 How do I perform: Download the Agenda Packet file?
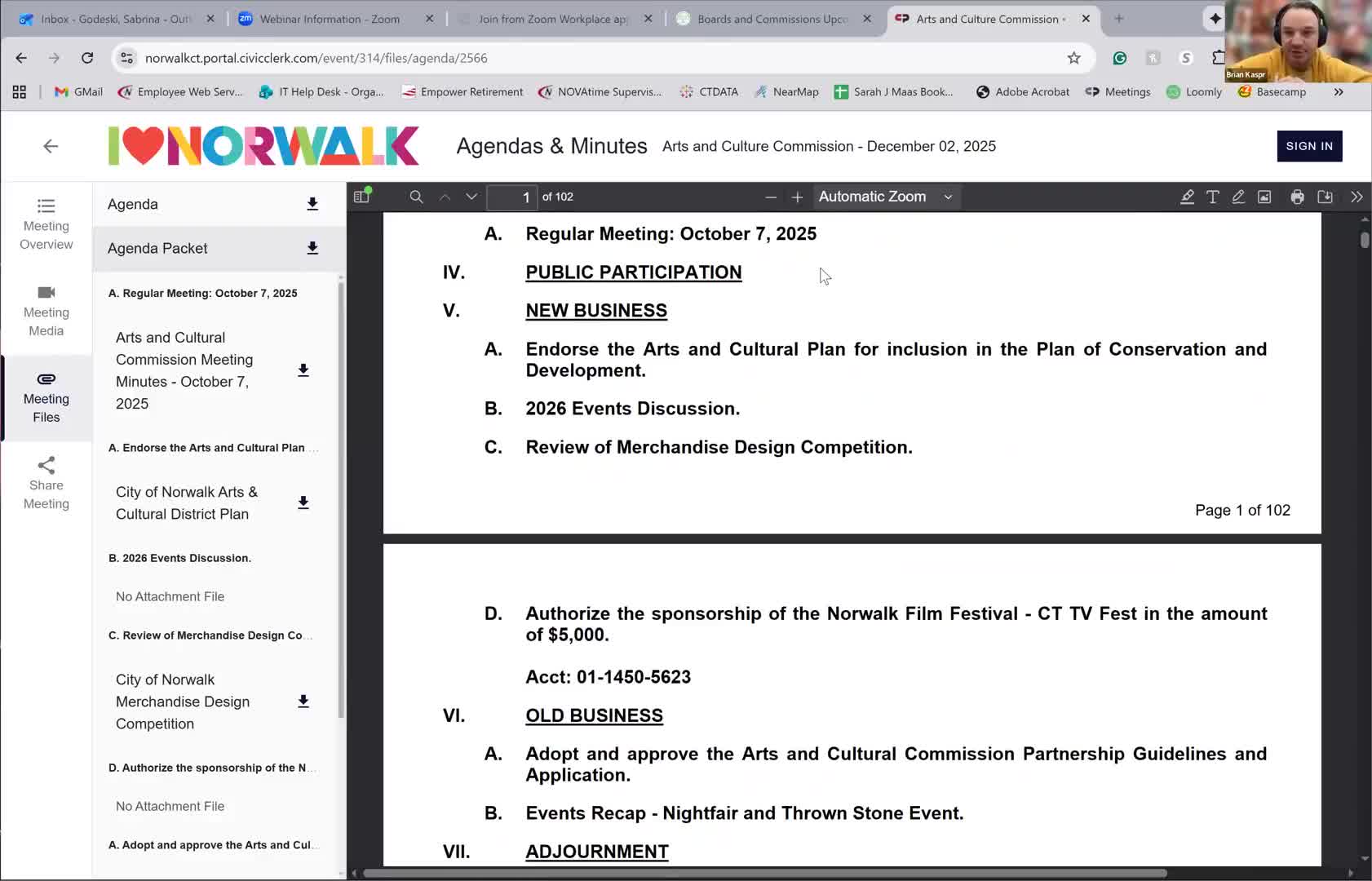click(x=312, y=248)
